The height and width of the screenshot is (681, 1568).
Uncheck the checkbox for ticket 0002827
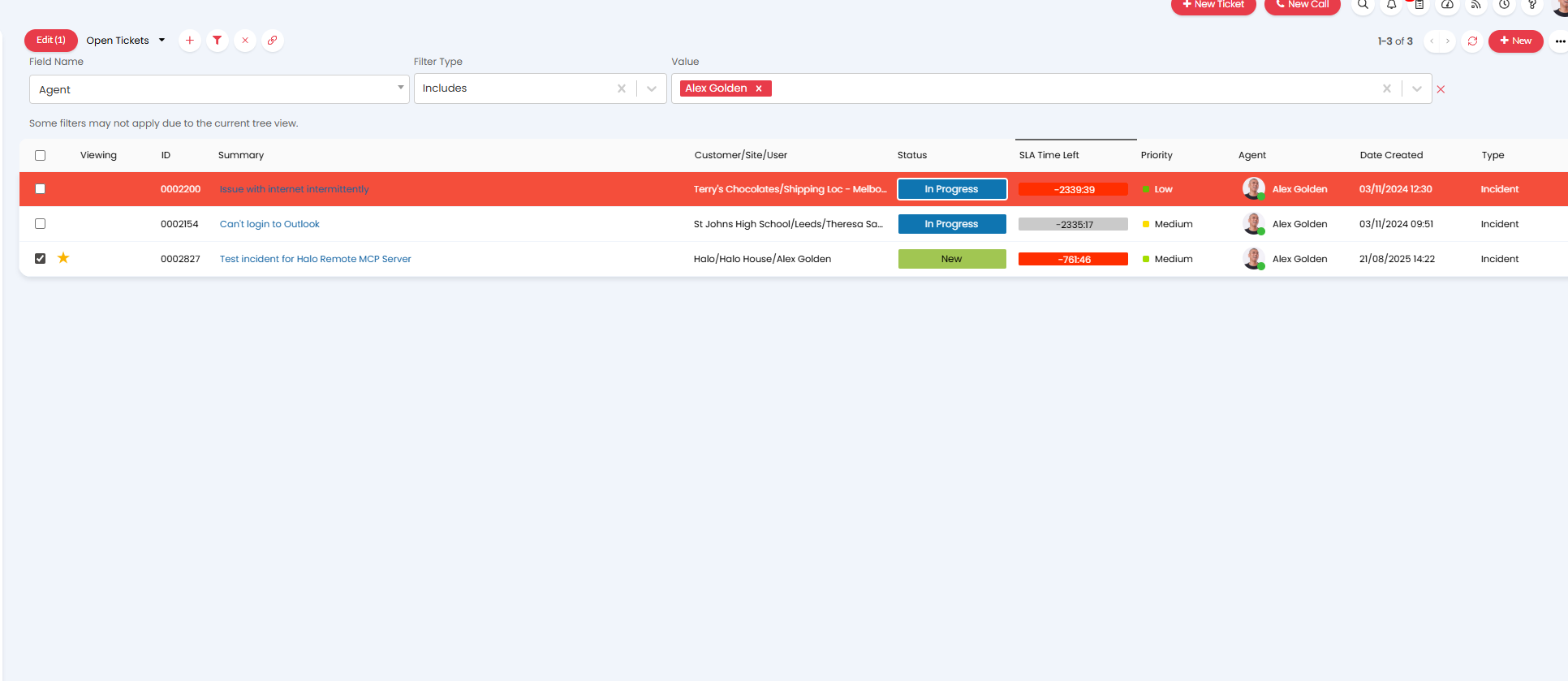point(41,259)
